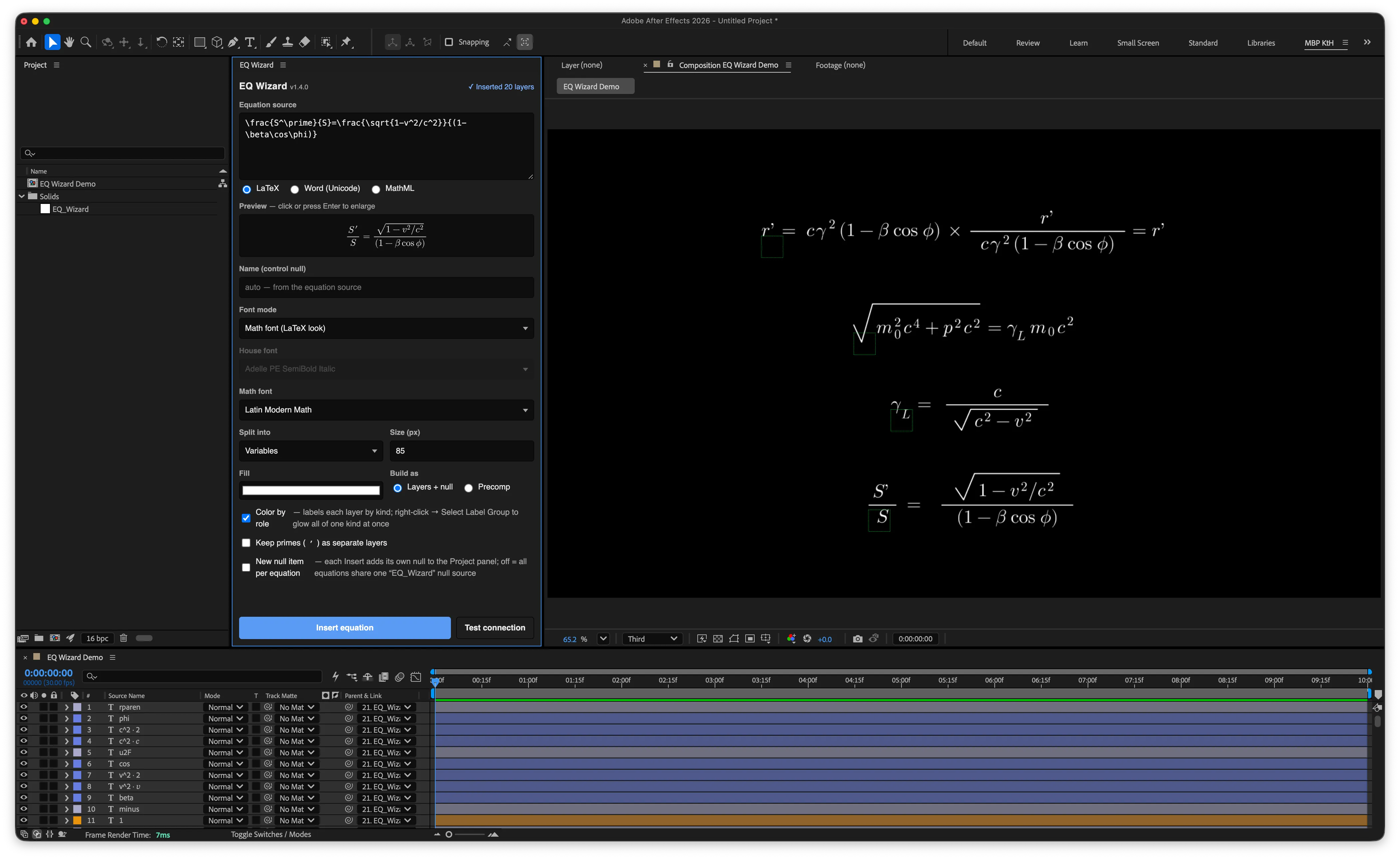
Task: Select the Clone Stamp tool
Action: coord(287,42)
